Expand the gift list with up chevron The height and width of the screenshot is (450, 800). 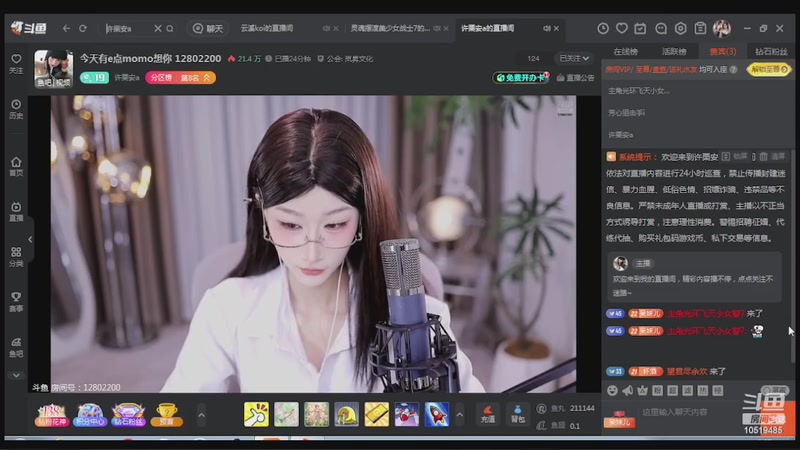tap(459, 415)
